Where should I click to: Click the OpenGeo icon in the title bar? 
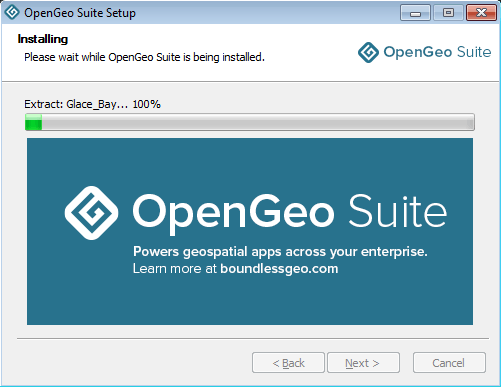(x=12, y=12)
